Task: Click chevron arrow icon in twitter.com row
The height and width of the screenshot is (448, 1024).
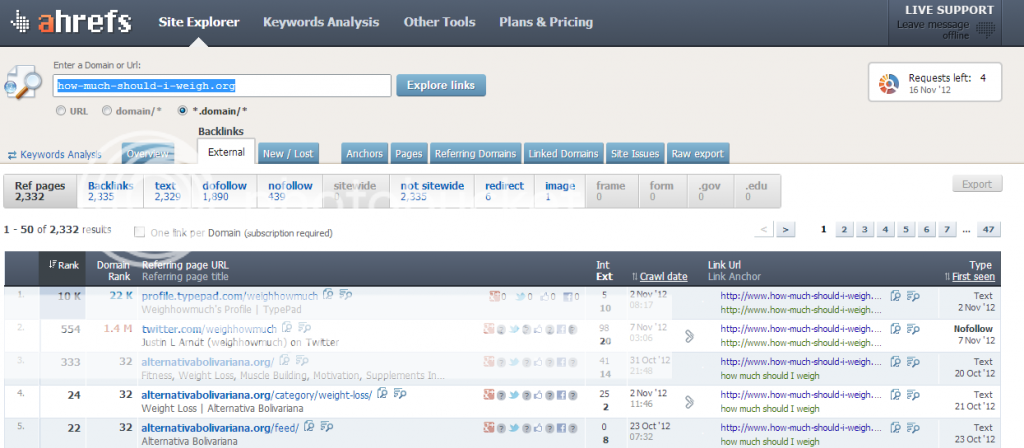Action: click(689, 336)
